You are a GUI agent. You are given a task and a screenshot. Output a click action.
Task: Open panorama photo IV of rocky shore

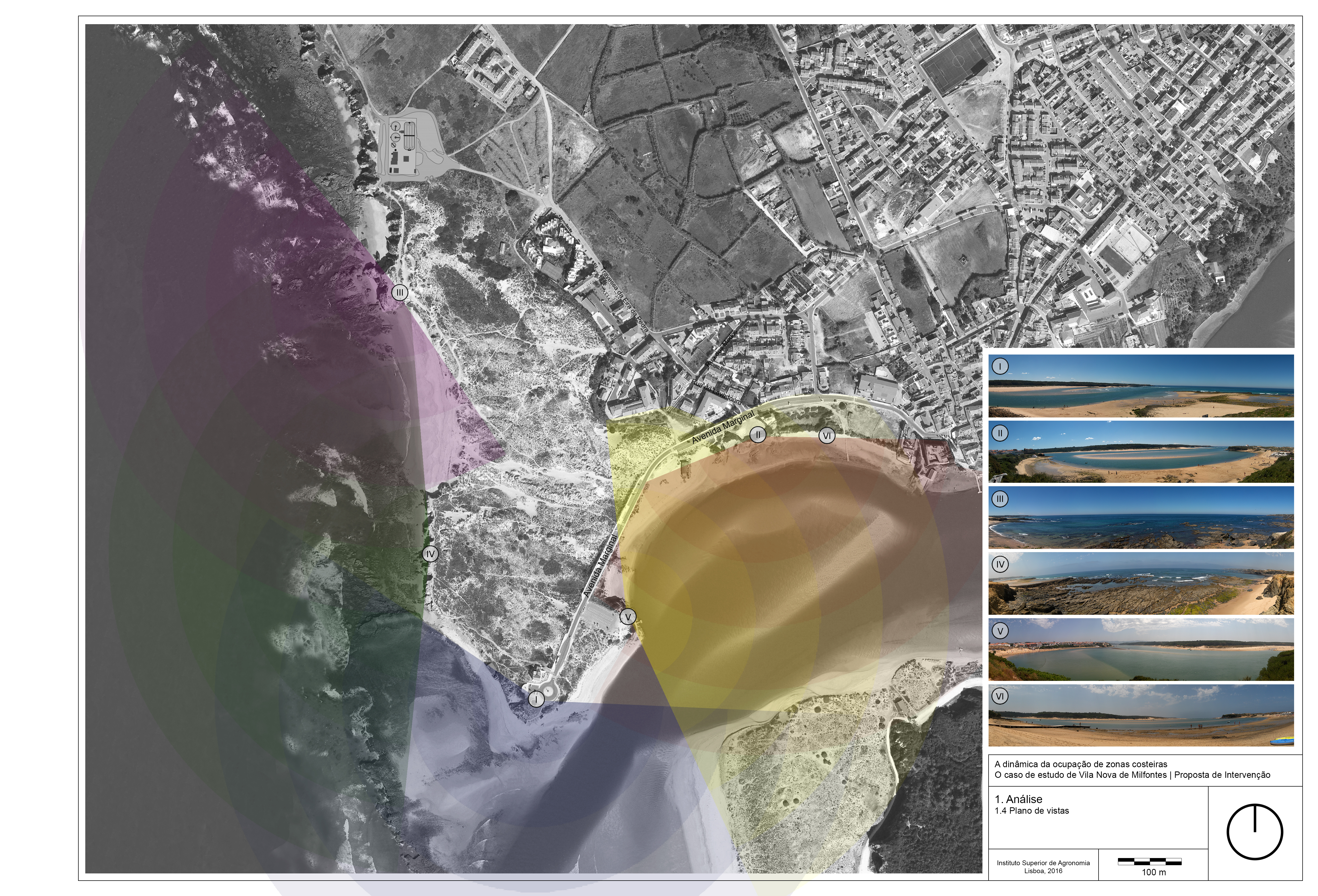click(1141, 583)
